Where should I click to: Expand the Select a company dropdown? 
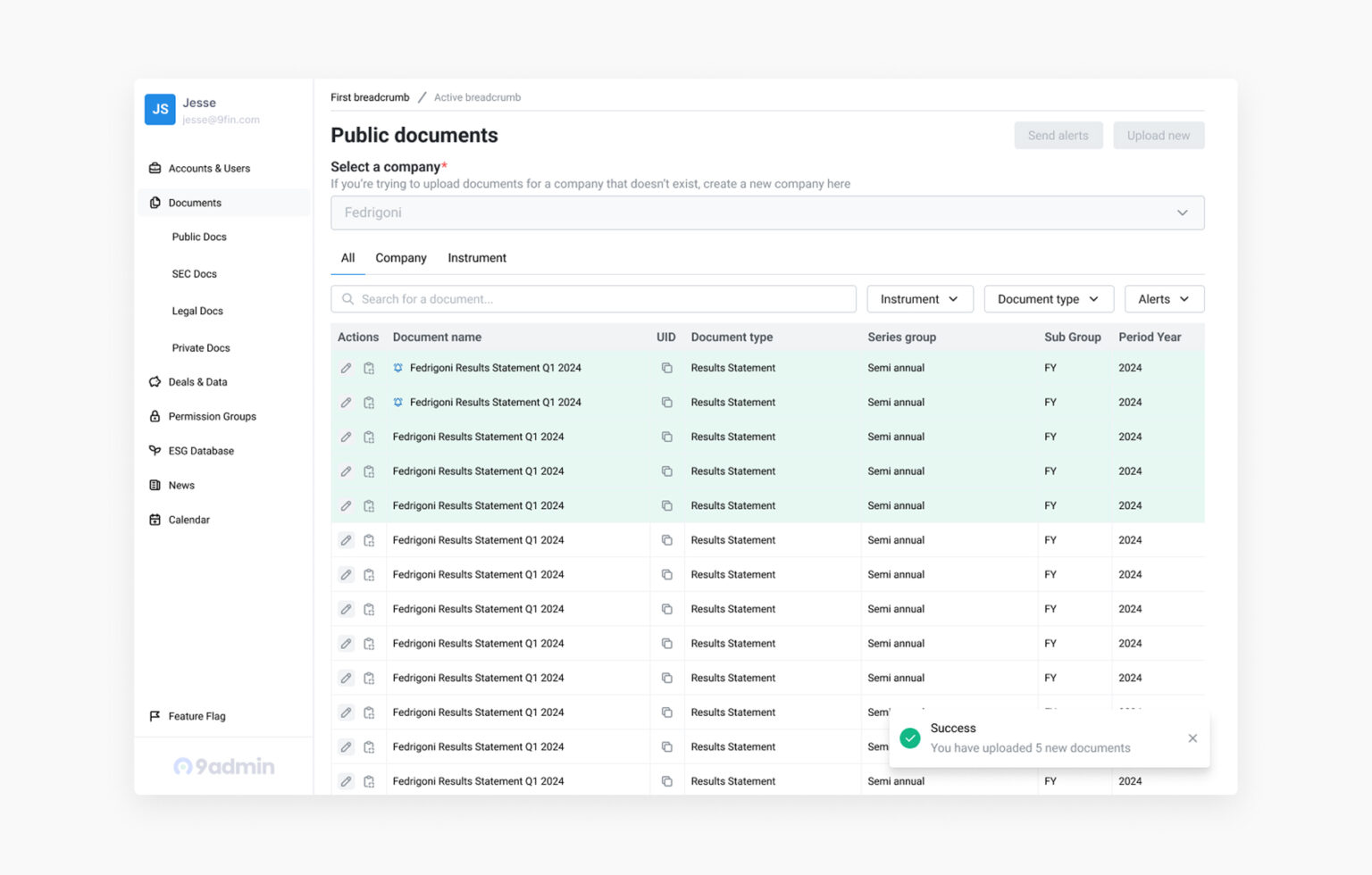click(767, 212)
